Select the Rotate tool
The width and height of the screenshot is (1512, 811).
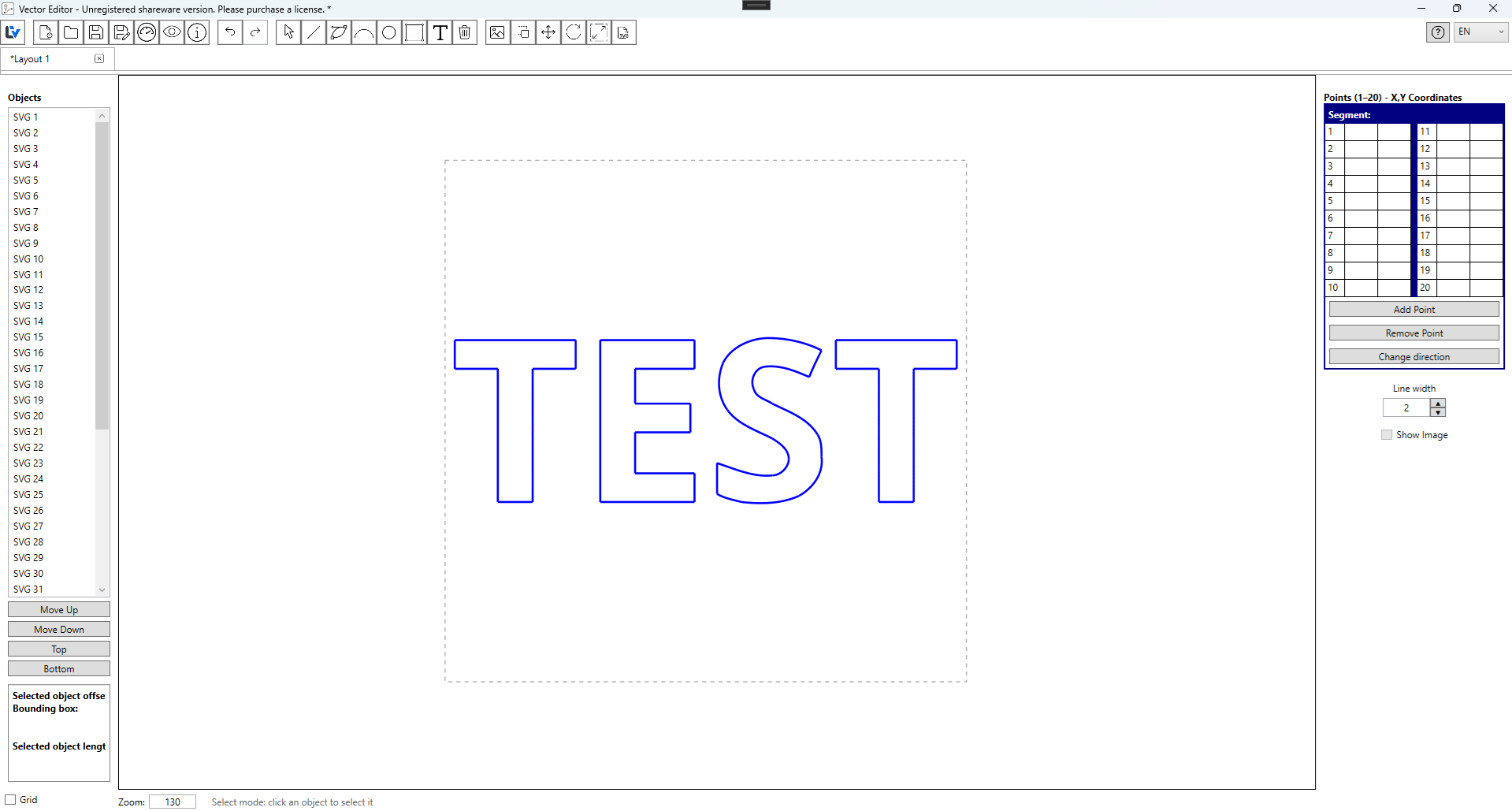(x=574, y=32)
